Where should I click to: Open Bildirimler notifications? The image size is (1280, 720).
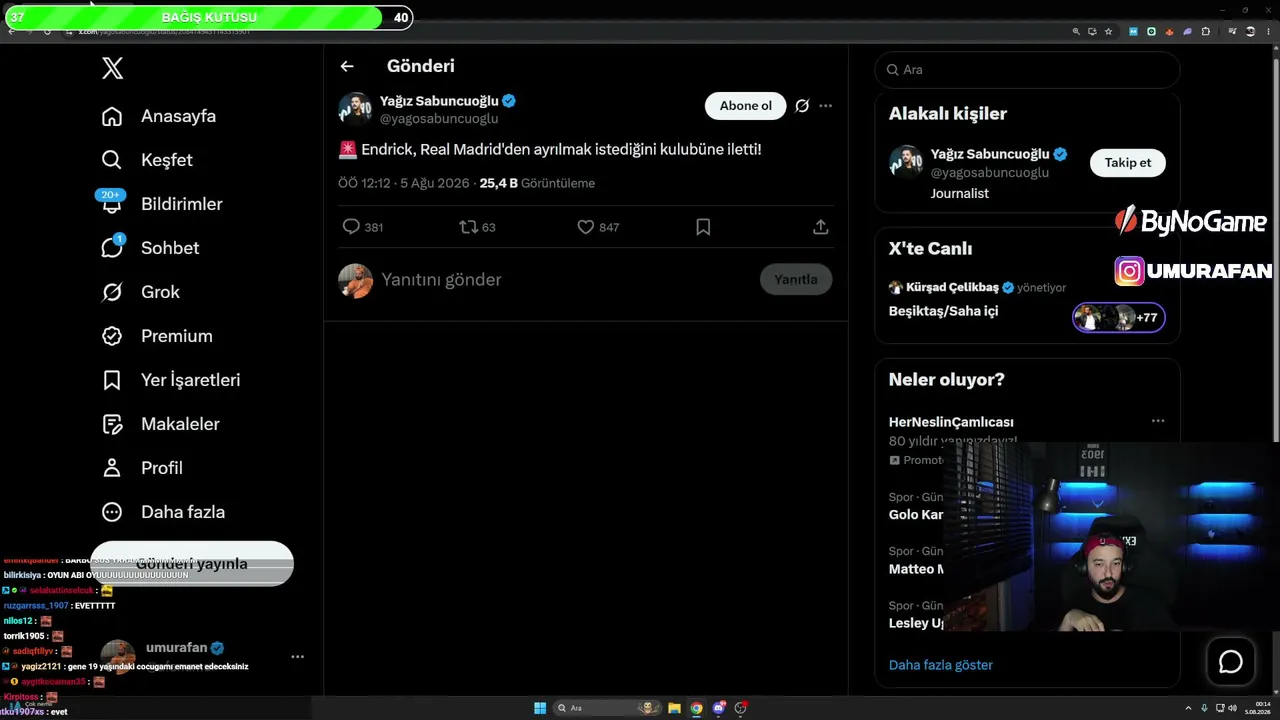pyautogui.click(x=161, y=204)
